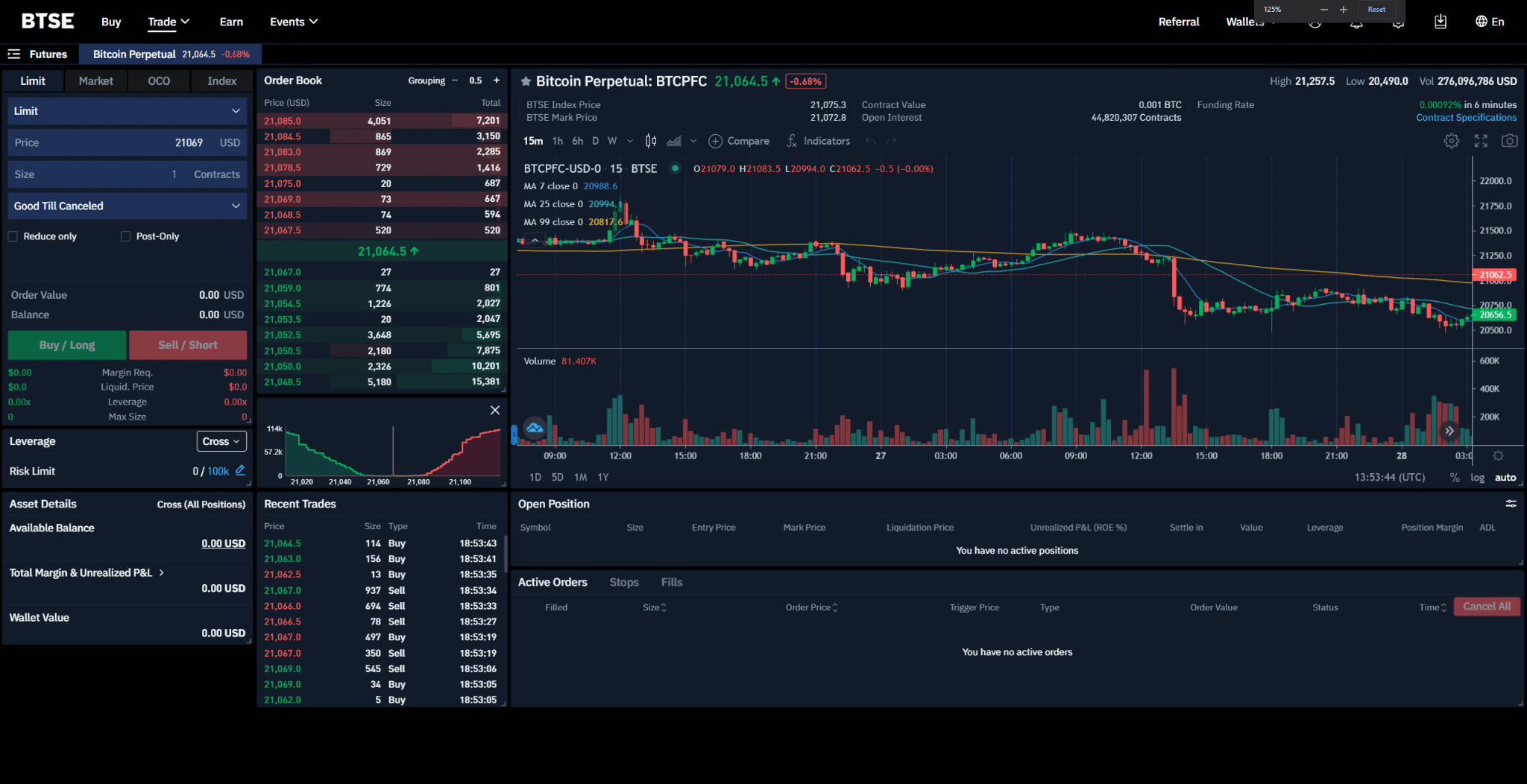Open the Futures hamburger menu icon

click(13, 54)
